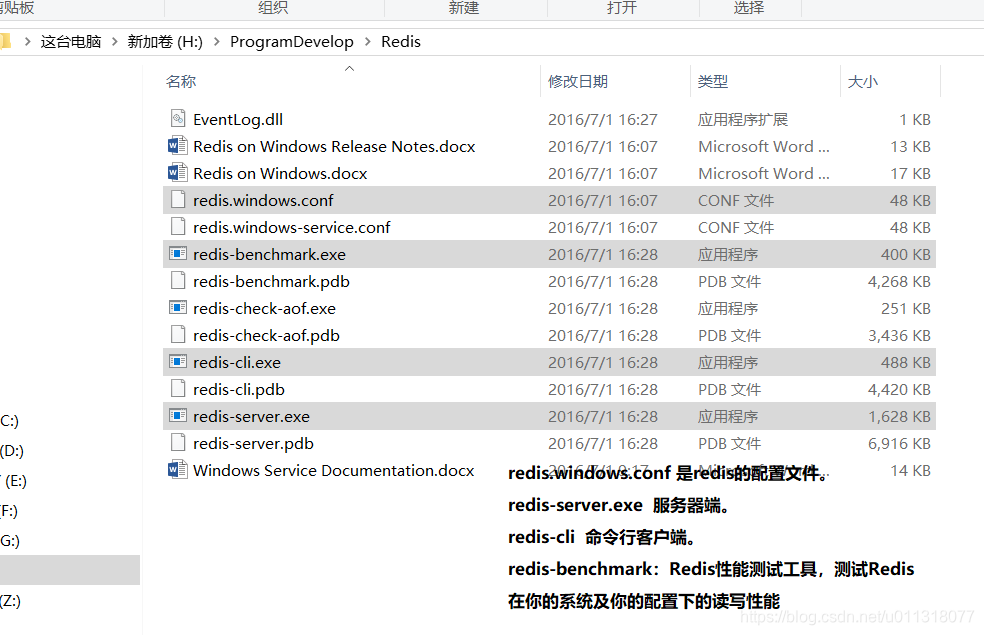Select the redis-check-aof.exe application icon

(x=178, y=307)
